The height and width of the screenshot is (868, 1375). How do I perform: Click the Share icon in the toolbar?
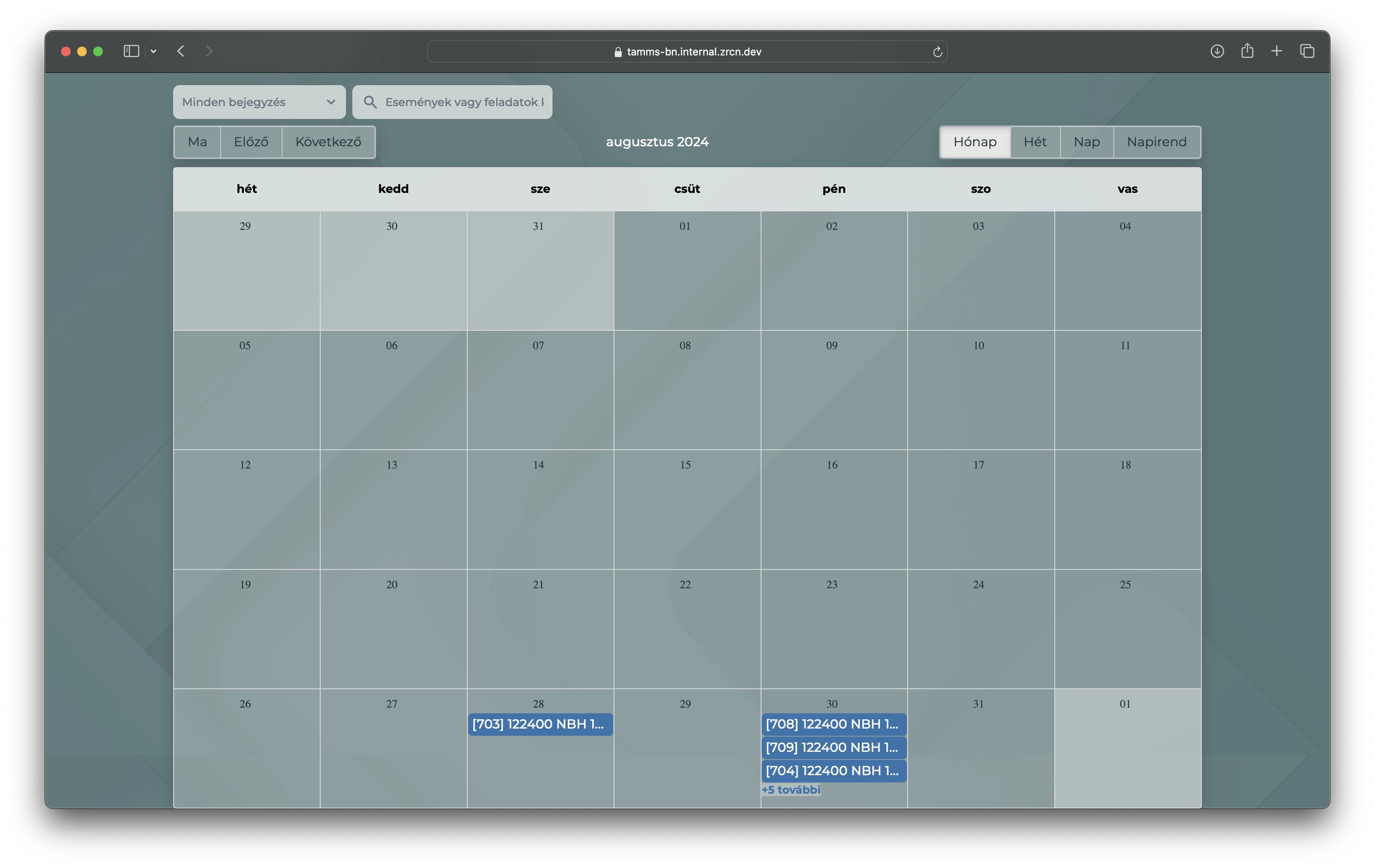pyautogui.click(x=1247, y=51)
